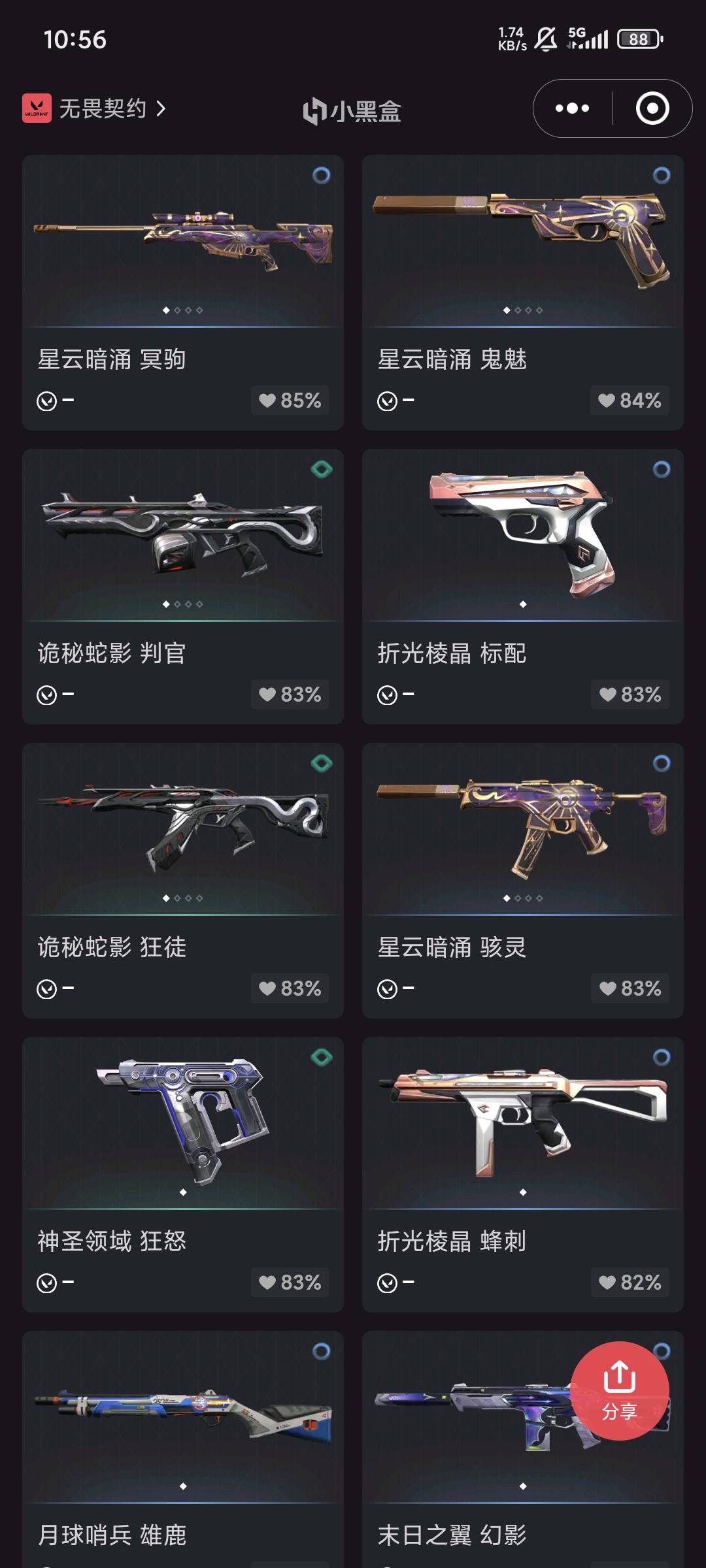This screenshot has height=1568, width=706.
Task: Click the Valorant logo icon
Action: click(37, 108)
